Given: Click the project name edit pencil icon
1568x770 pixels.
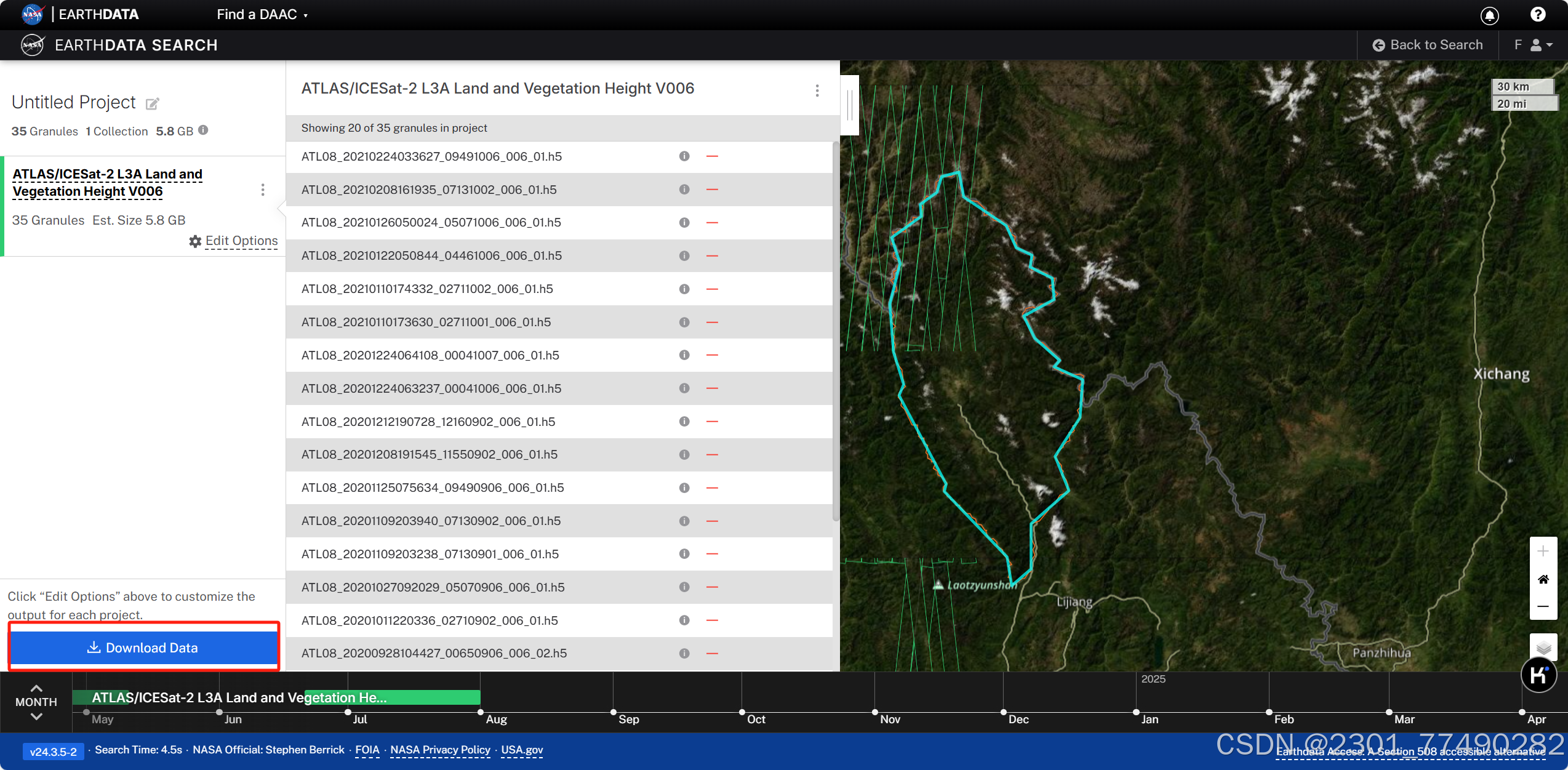Looking at the screenshot, I should 152,103.
